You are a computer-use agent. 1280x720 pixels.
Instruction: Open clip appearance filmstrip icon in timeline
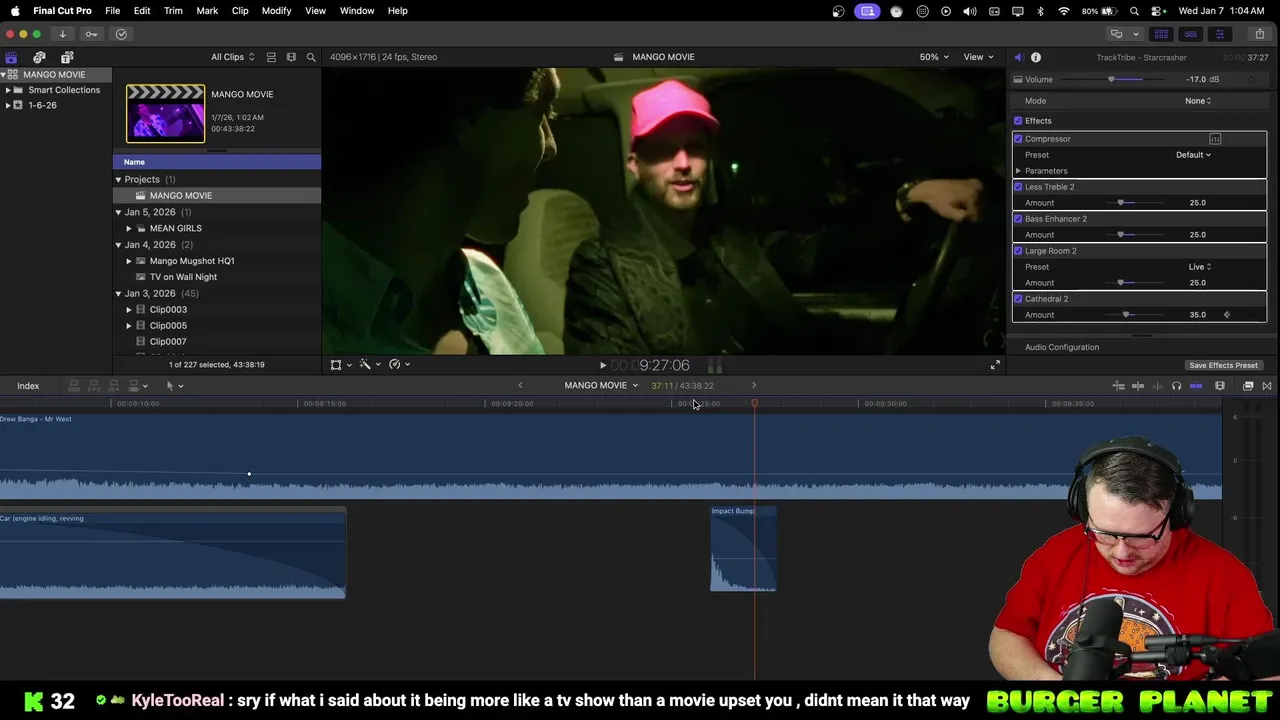click(1220, 386)
